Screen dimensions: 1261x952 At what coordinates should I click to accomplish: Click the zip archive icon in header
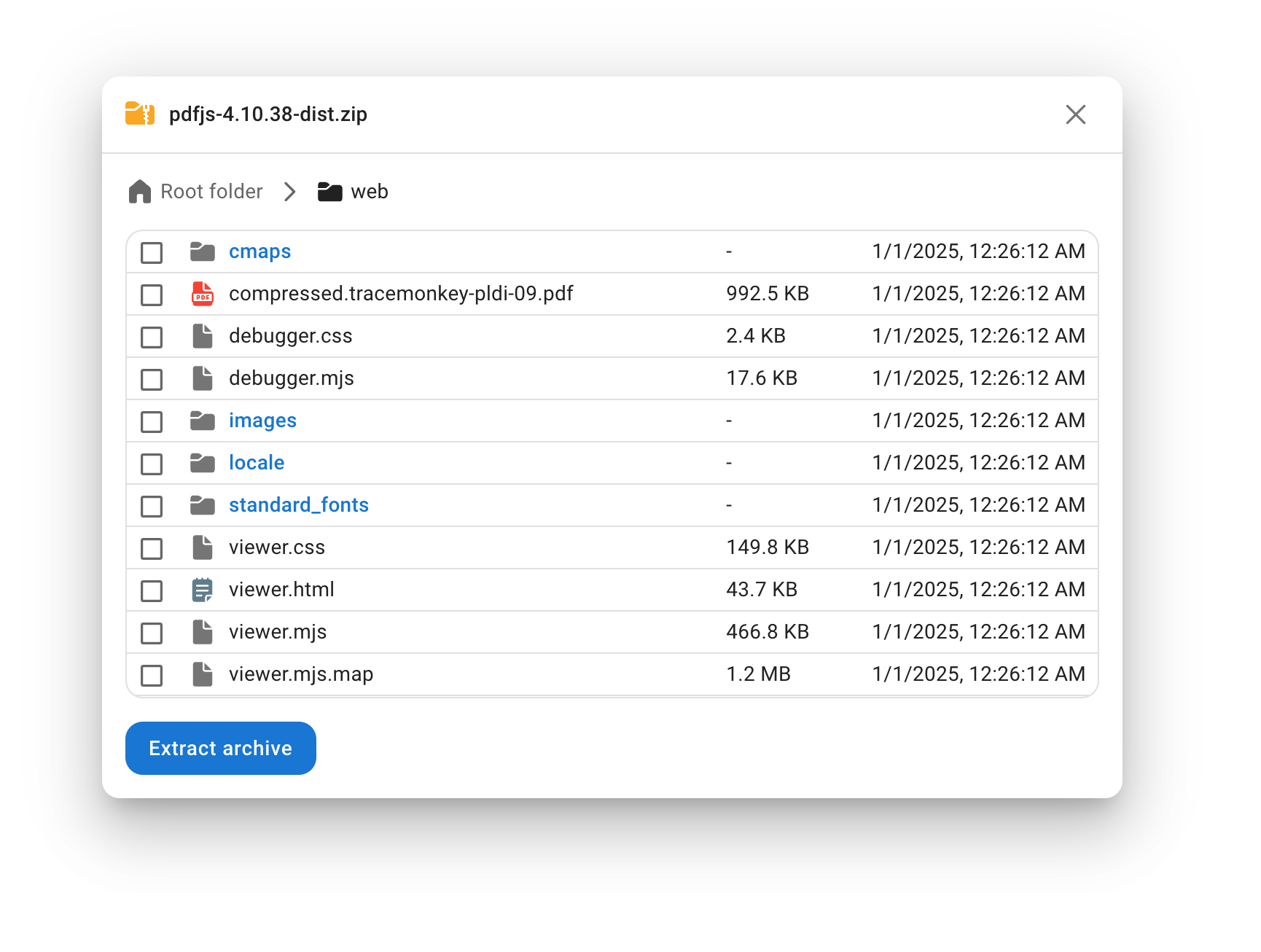140,114
